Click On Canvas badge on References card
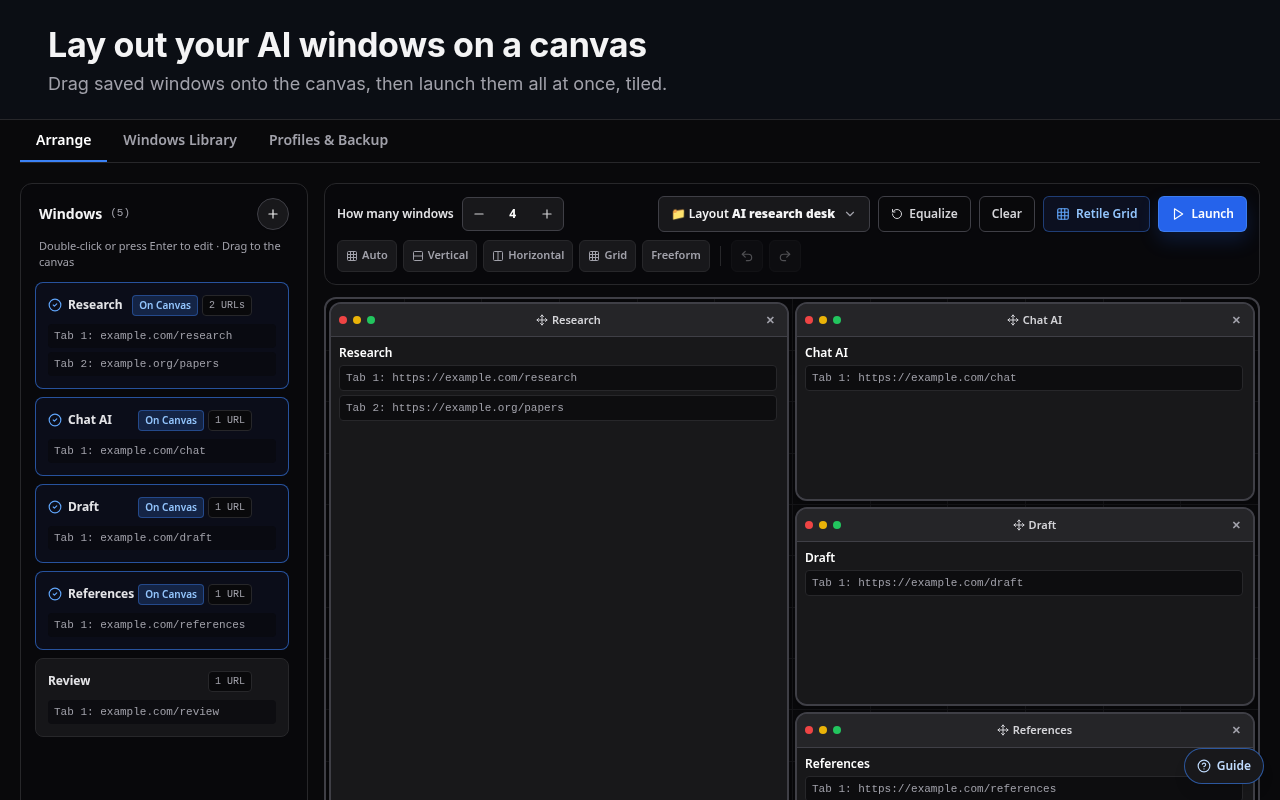The width and height of the screenshot is (1280, 800). point(171,594)
